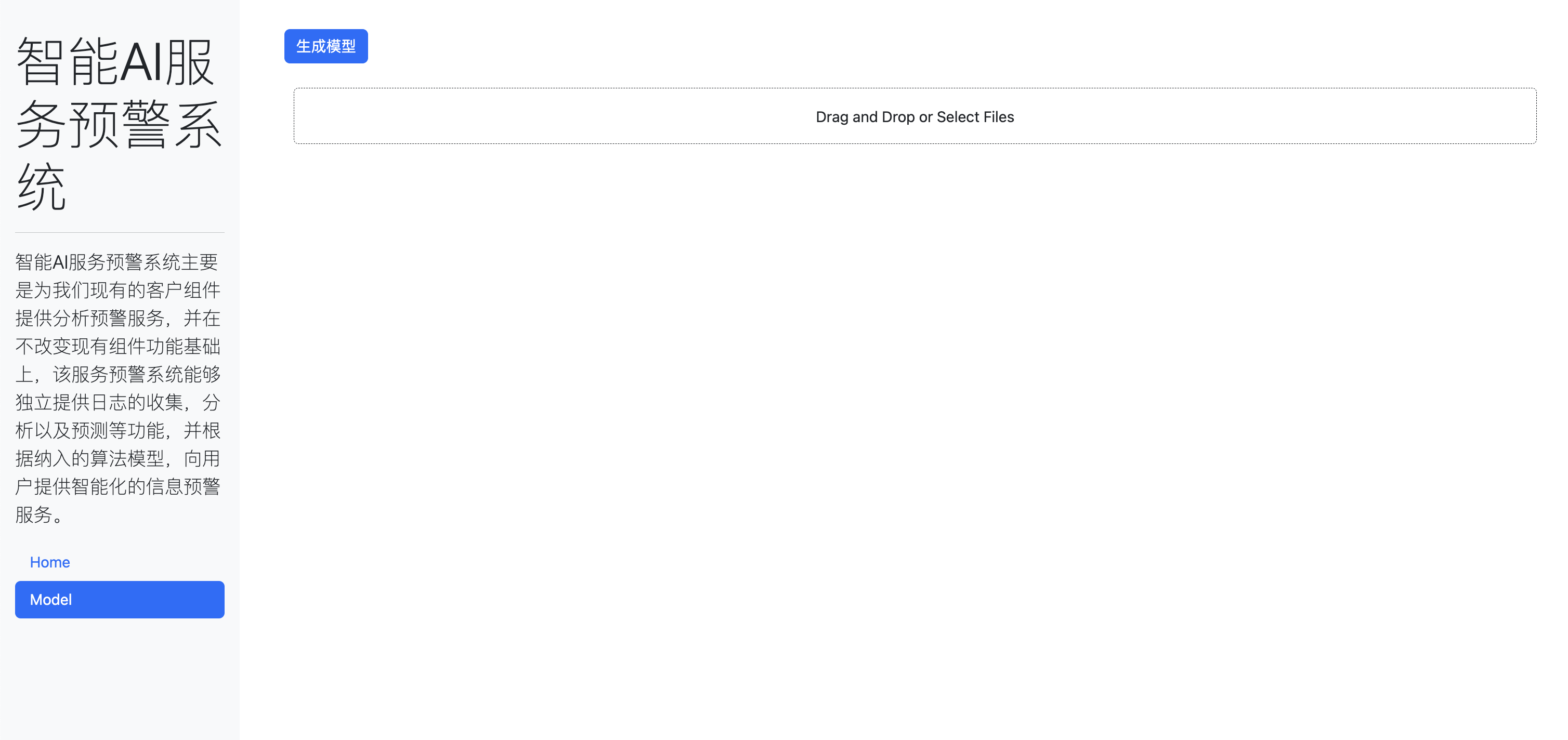Click description line '据纳入的算法模型，向用'
The height and width of the screenshot is (740, 1568).
117,458
